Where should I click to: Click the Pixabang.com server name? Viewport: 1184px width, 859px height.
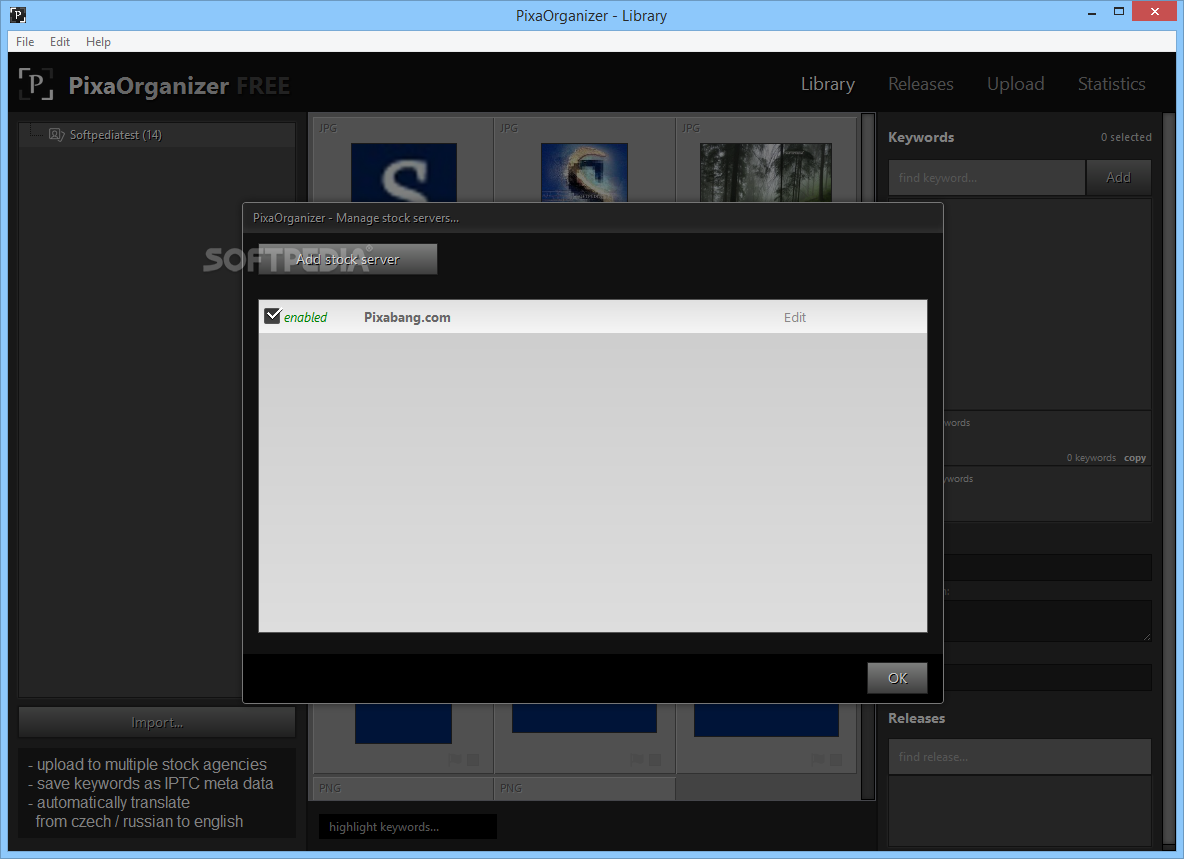point(407,318)
